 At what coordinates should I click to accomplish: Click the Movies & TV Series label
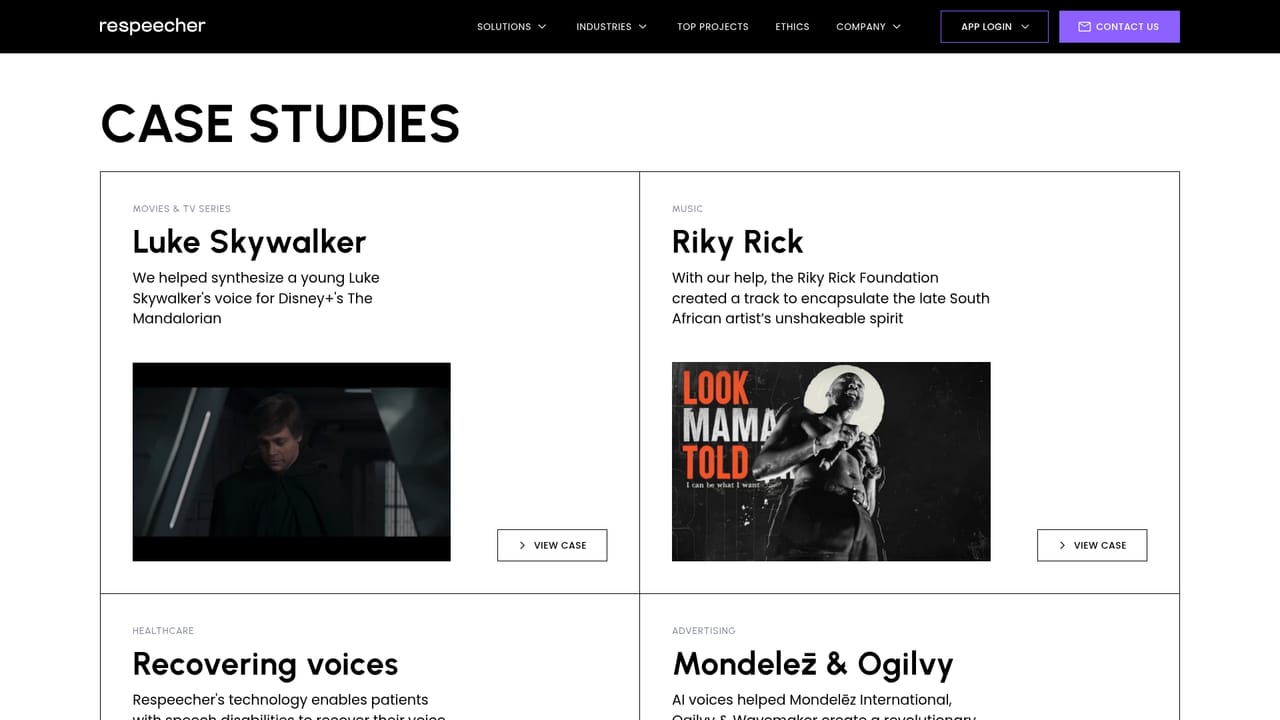(182, 209)
